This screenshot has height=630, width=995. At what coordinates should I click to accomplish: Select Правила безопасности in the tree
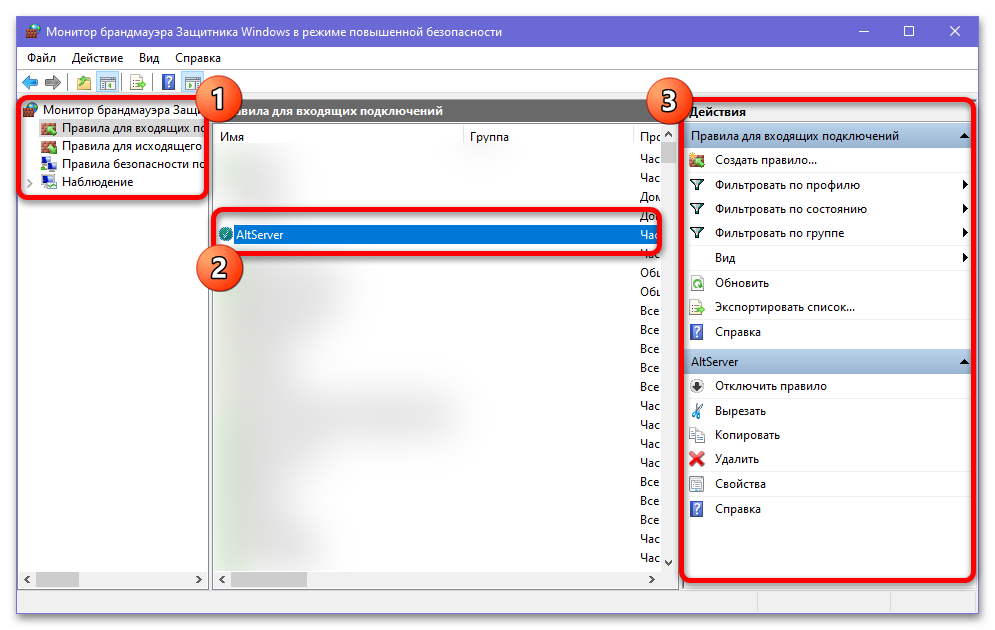(133, 164)
